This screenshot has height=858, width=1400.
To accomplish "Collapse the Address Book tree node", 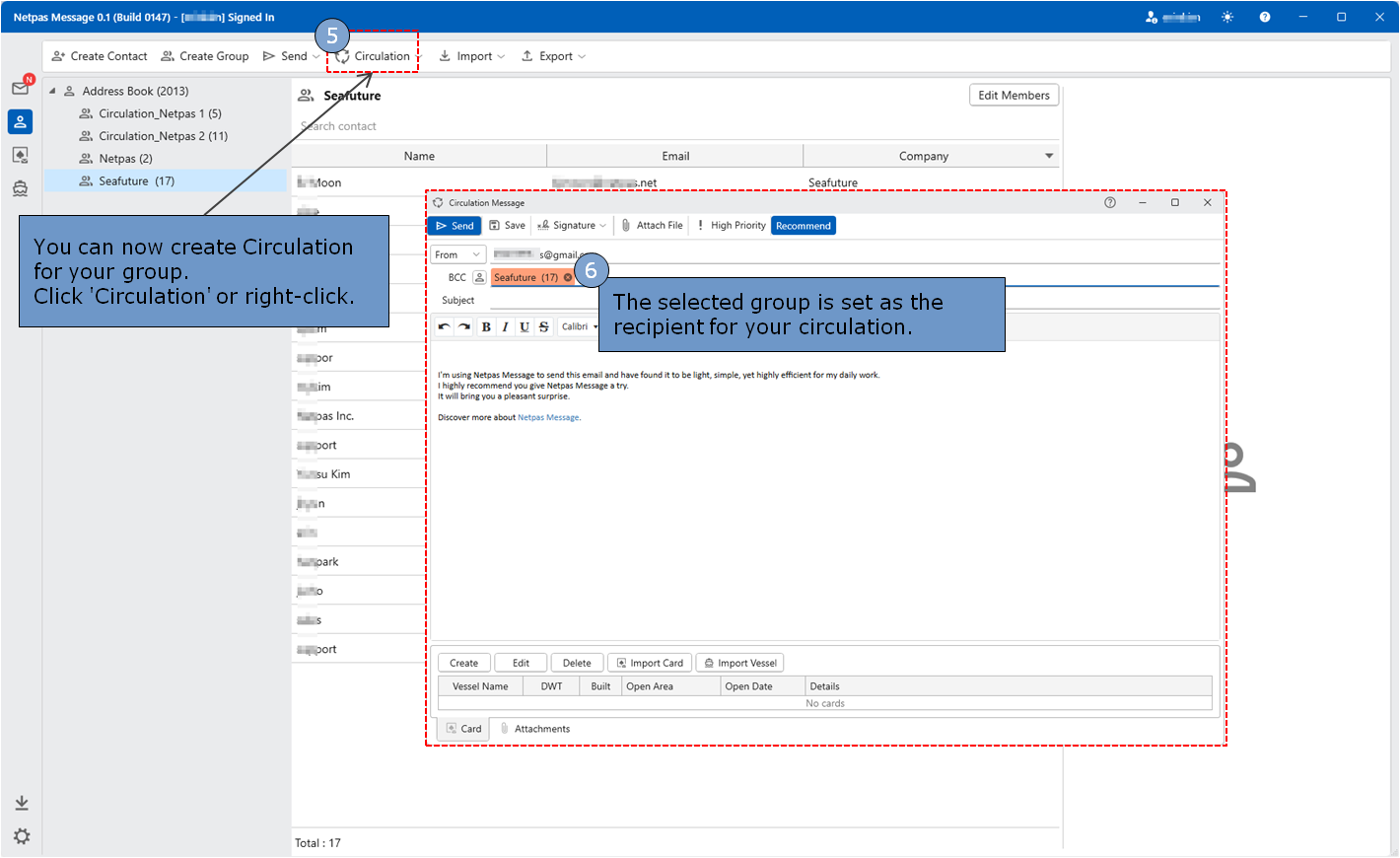I will [x=52, y=91].
